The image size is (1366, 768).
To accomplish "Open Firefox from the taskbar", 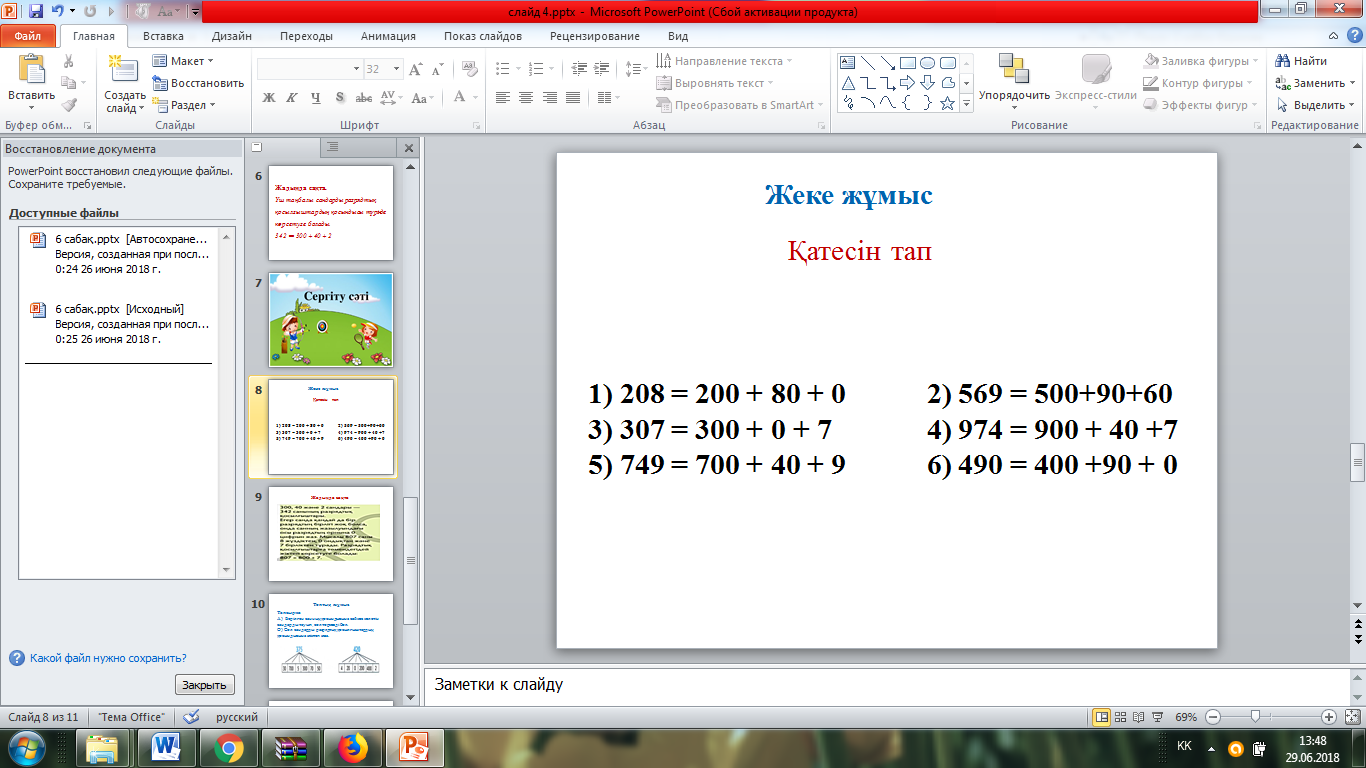I will point(351,747).
